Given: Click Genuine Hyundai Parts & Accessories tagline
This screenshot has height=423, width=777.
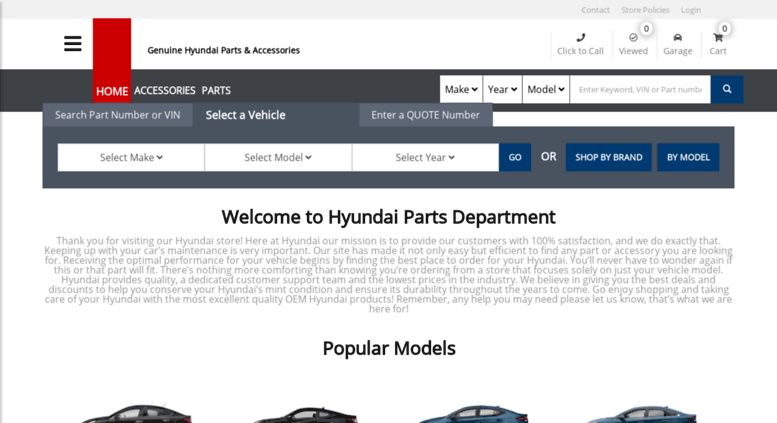Looking at the screenshot, I should coord(223,50).
